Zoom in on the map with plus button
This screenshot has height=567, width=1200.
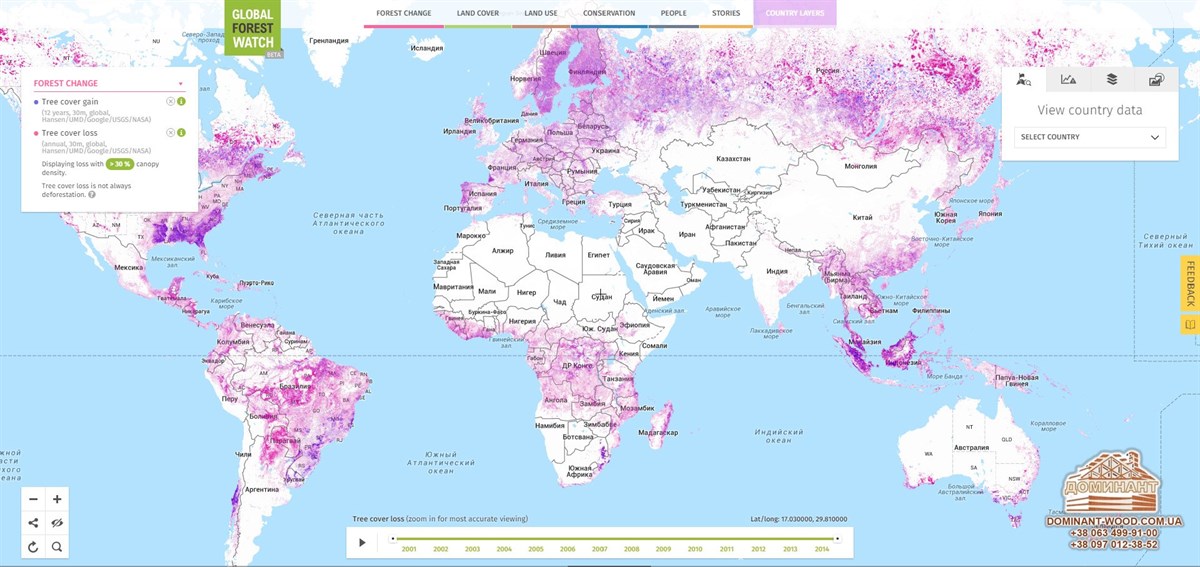coord(57,499)
